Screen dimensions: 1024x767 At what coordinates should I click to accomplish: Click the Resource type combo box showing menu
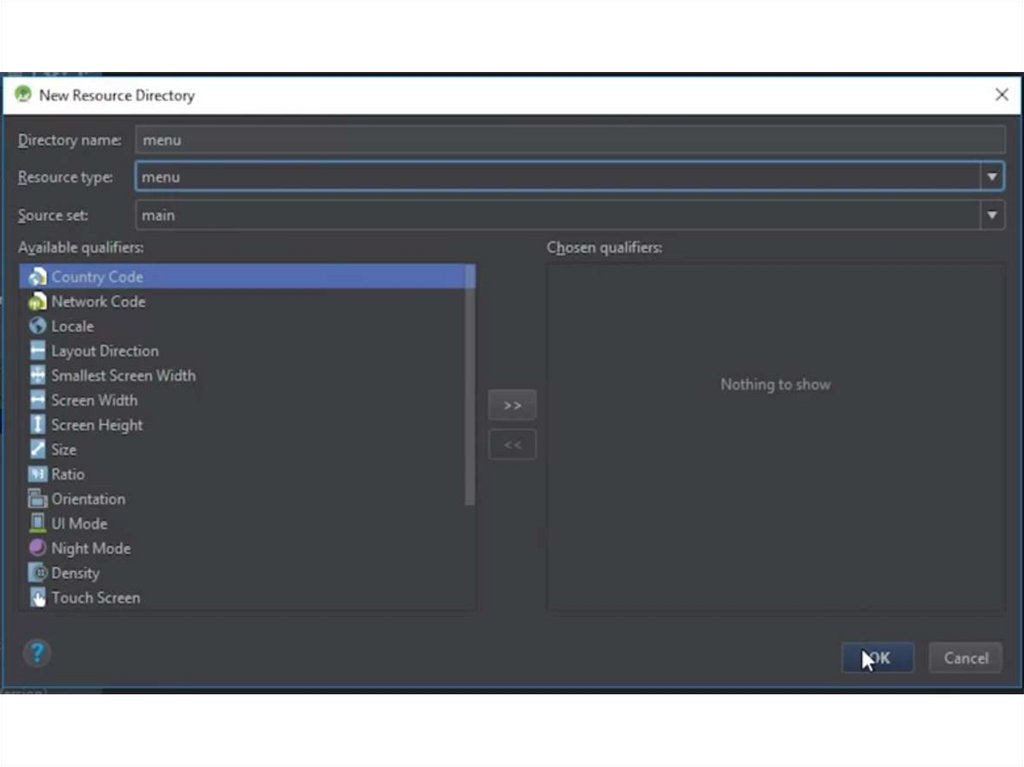pos(569,176)
